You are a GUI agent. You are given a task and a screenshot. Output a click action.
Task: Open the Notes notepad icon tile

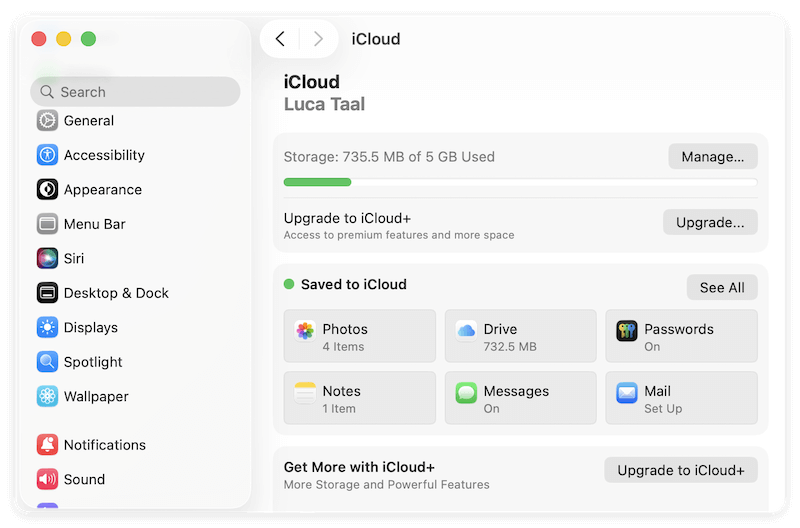305,392
